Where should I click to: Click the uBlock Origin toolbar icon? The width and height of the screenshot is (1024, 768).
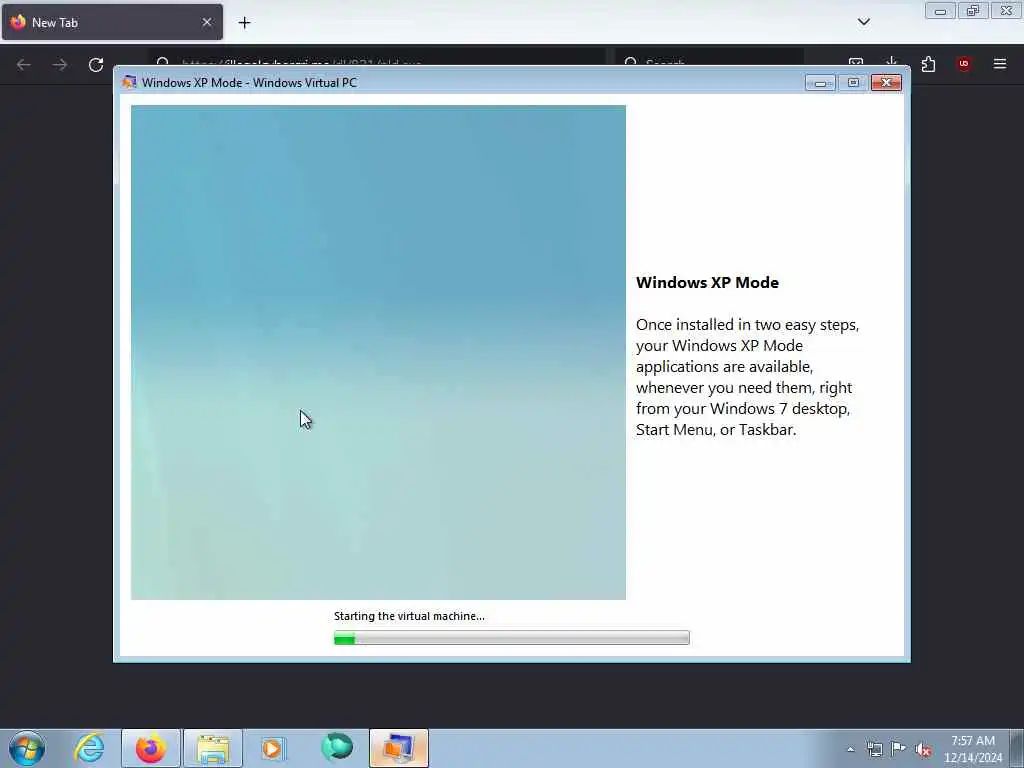click(964, 64)
